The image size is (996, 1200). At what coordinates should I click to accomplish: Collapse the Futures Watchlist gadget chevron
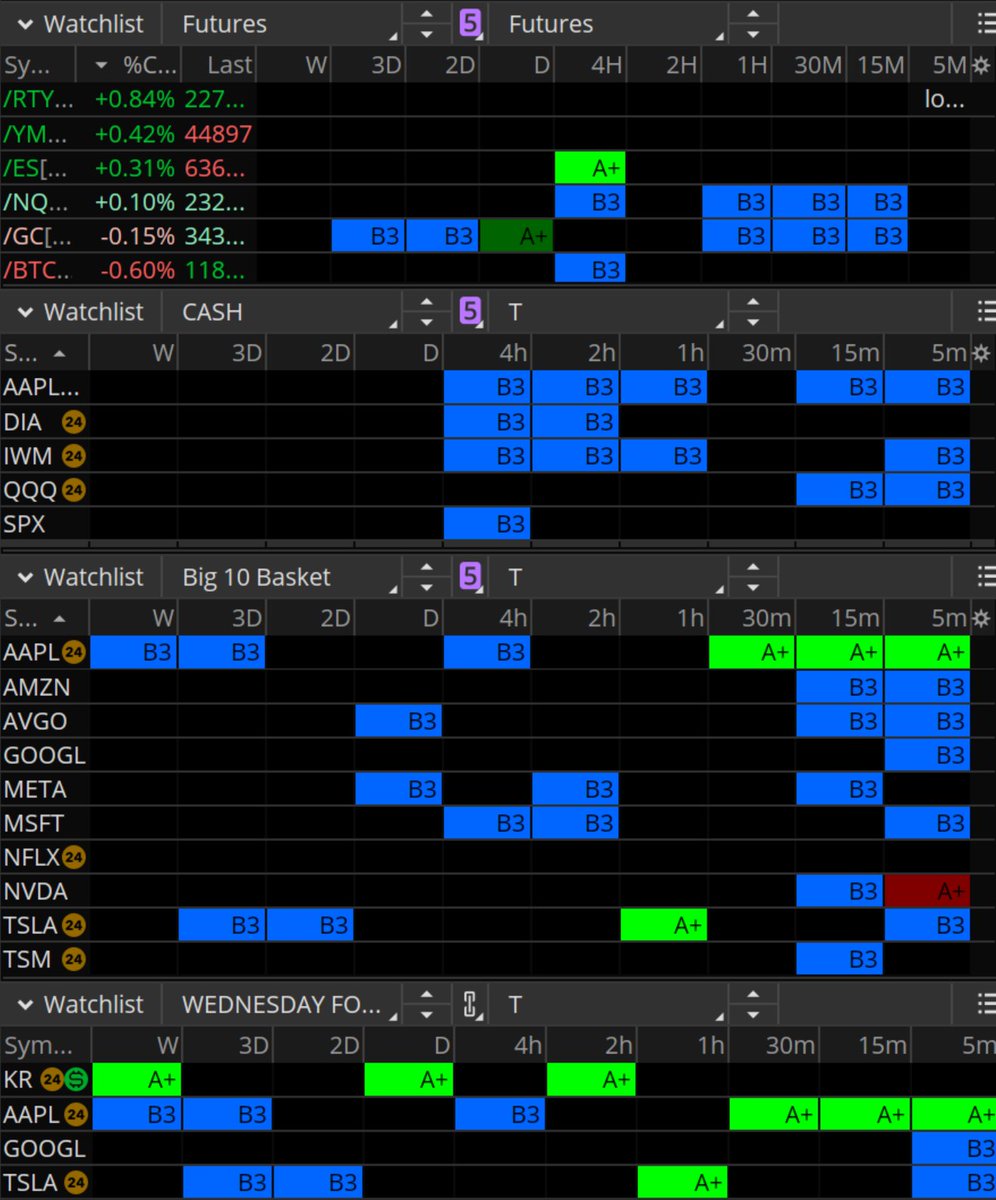click(x=25, y=24)
